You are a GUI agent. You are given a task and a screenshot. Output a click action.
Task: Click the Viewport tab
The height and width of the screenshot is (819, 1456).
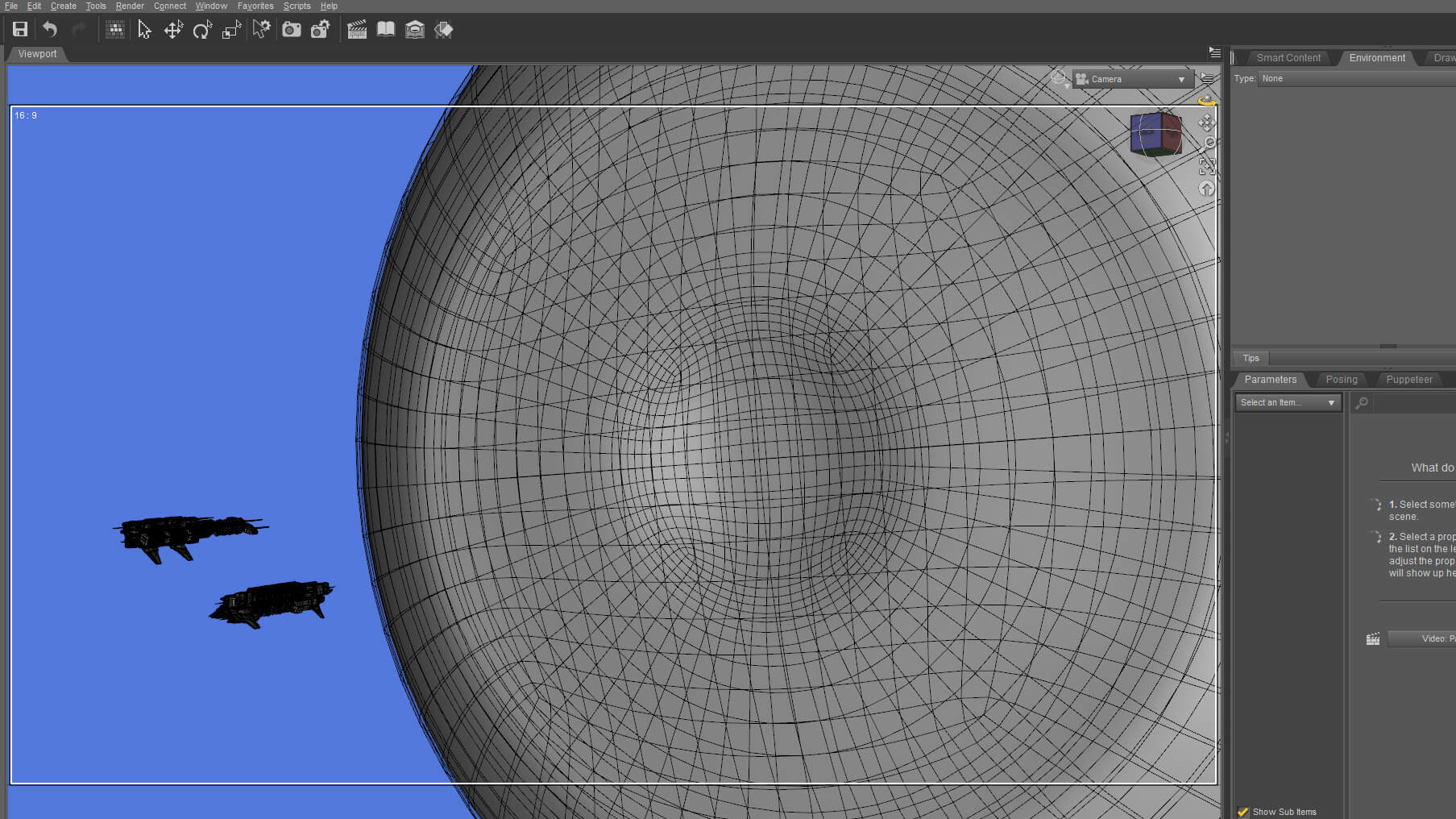[37, 54]
